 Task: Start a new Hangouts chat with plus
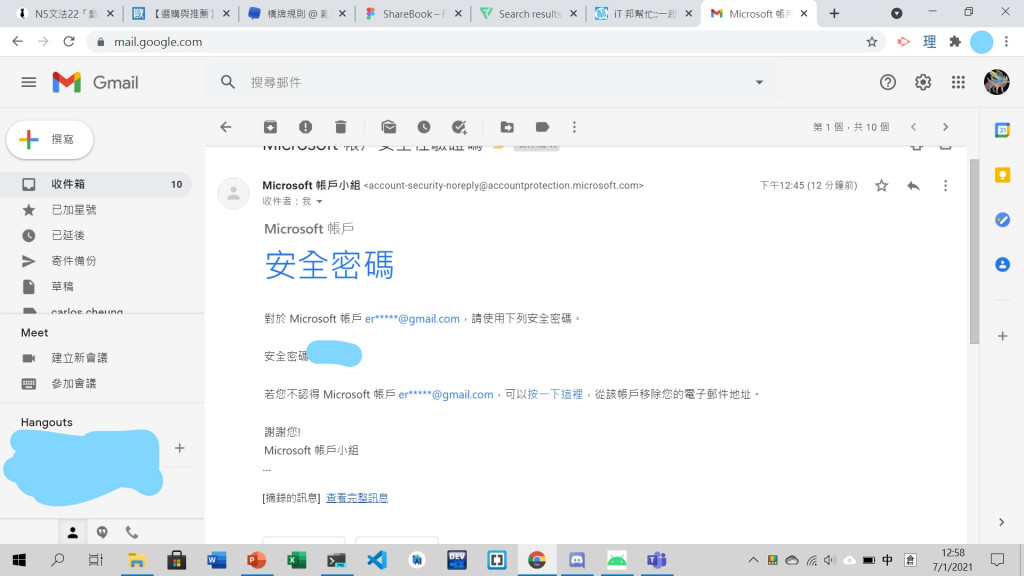click(180, 448)
